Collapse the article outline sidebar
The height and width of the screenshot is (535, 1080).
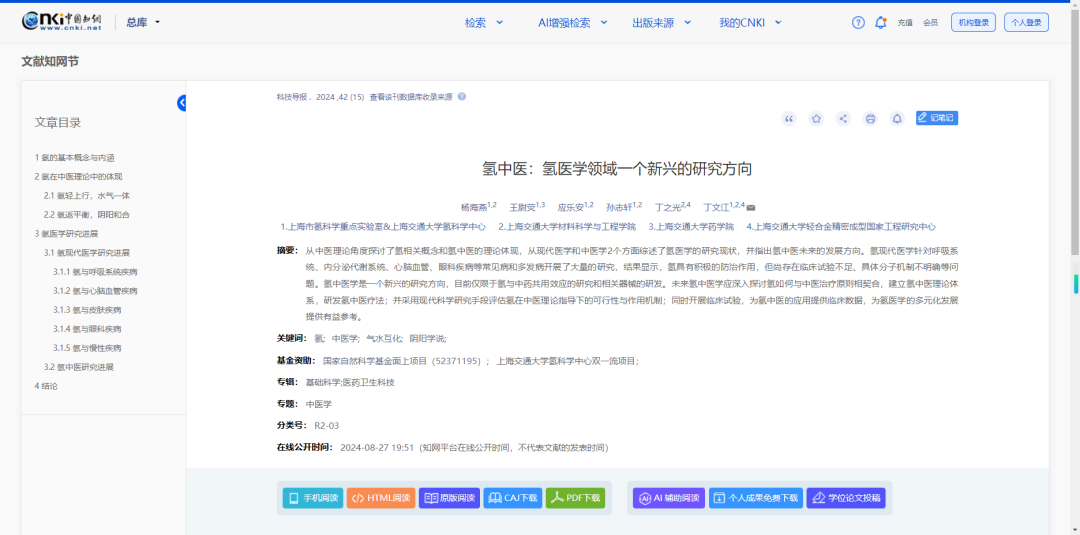tap(182, 102)
